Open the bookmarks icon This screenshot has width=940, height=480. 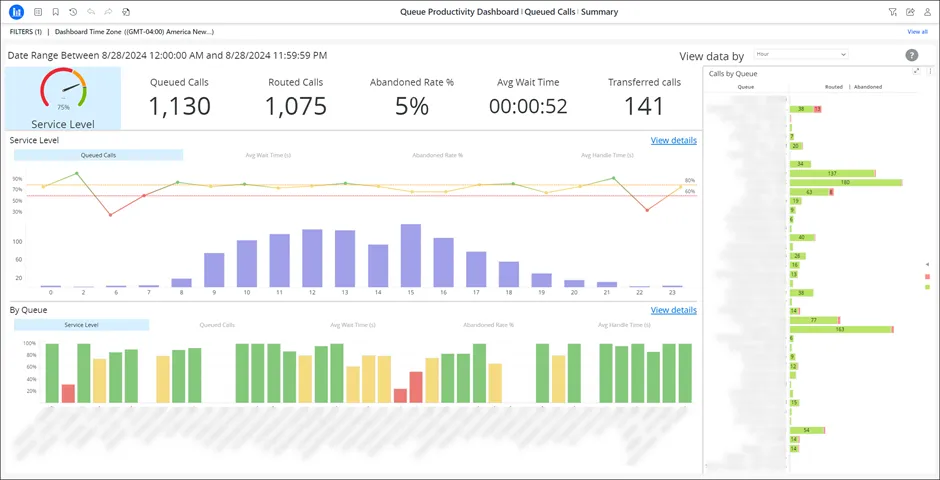[55, 11]
